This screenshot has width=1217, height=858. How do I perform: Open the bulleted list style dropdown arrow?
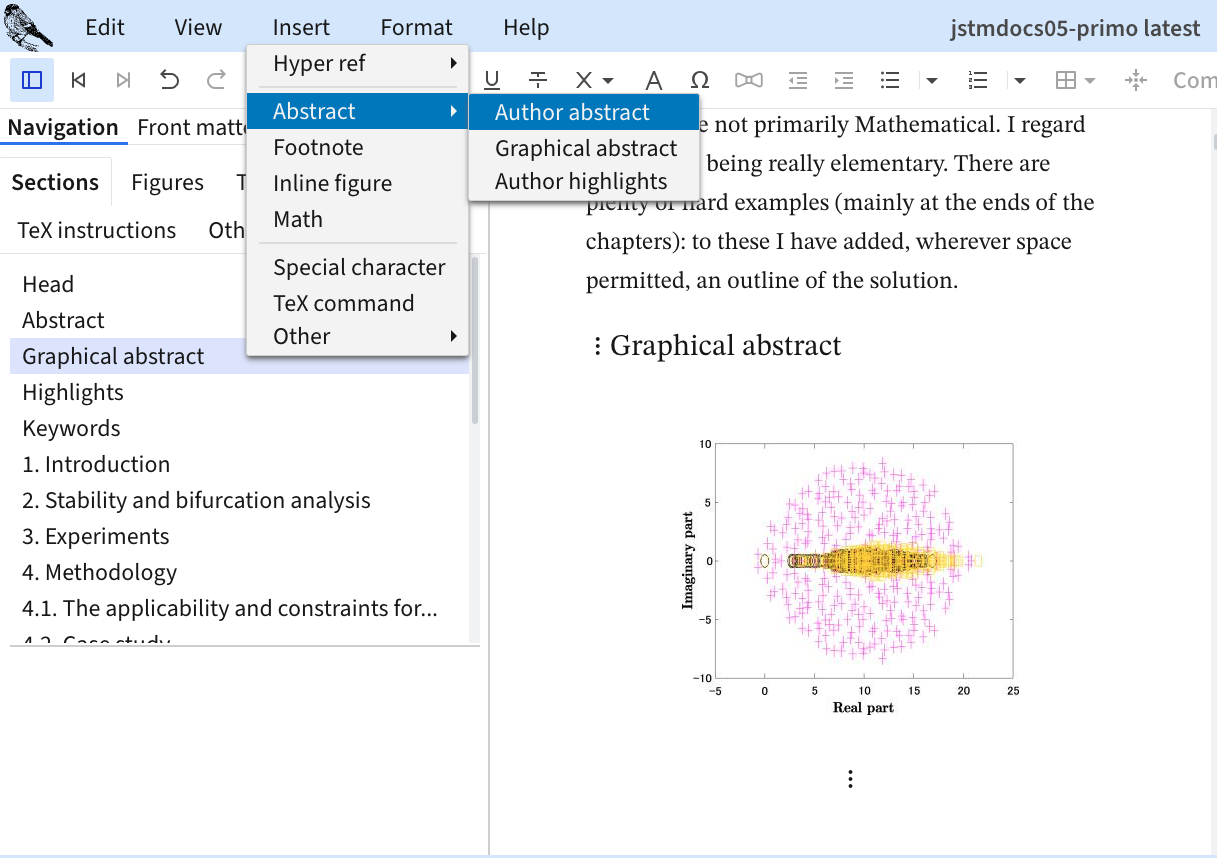[932, 80]
